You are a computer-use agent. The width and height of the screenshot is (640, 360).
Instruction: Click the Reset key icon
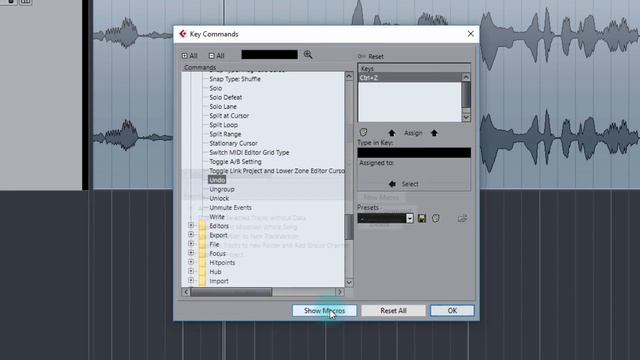click(x=361, y=56)
